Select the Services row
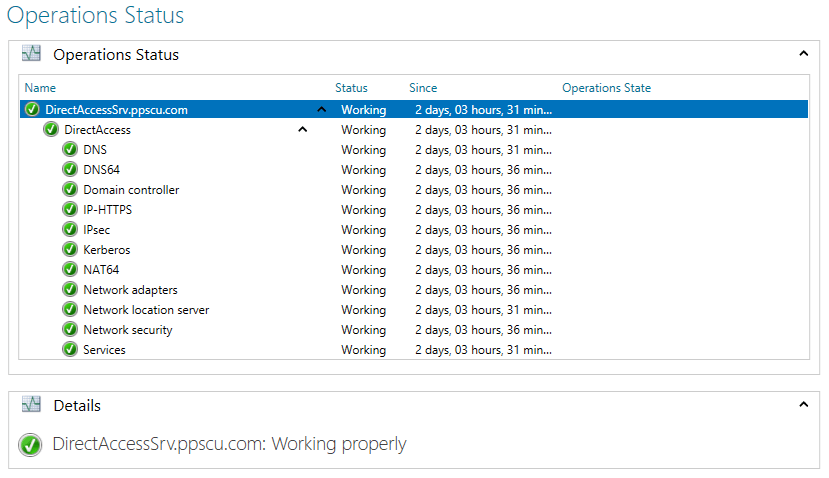Screen dimensions: 829x478 pyautogui.click(x=414, y=350)
